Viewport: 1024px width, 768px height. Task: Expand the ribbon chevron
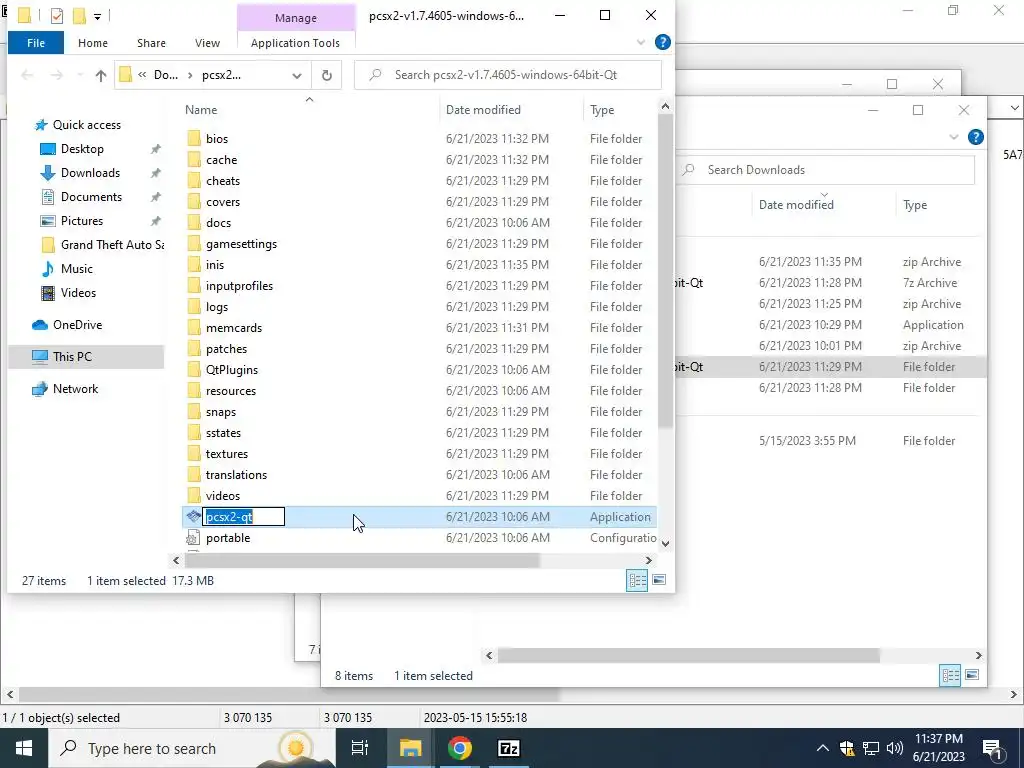coord(641,42)
